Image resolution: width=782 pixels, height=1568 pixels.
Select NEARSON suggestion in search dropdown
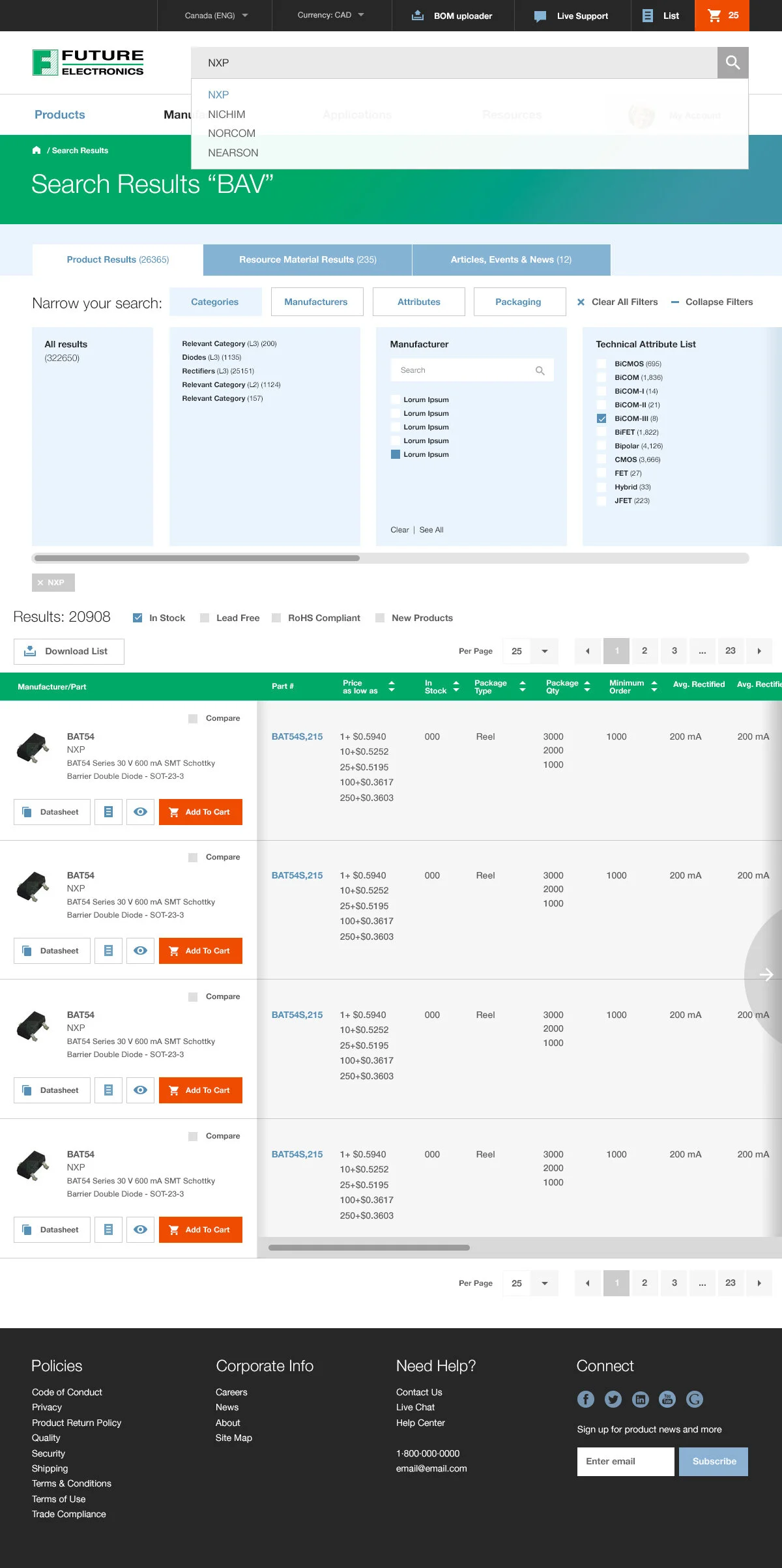[x=233, y=152]
